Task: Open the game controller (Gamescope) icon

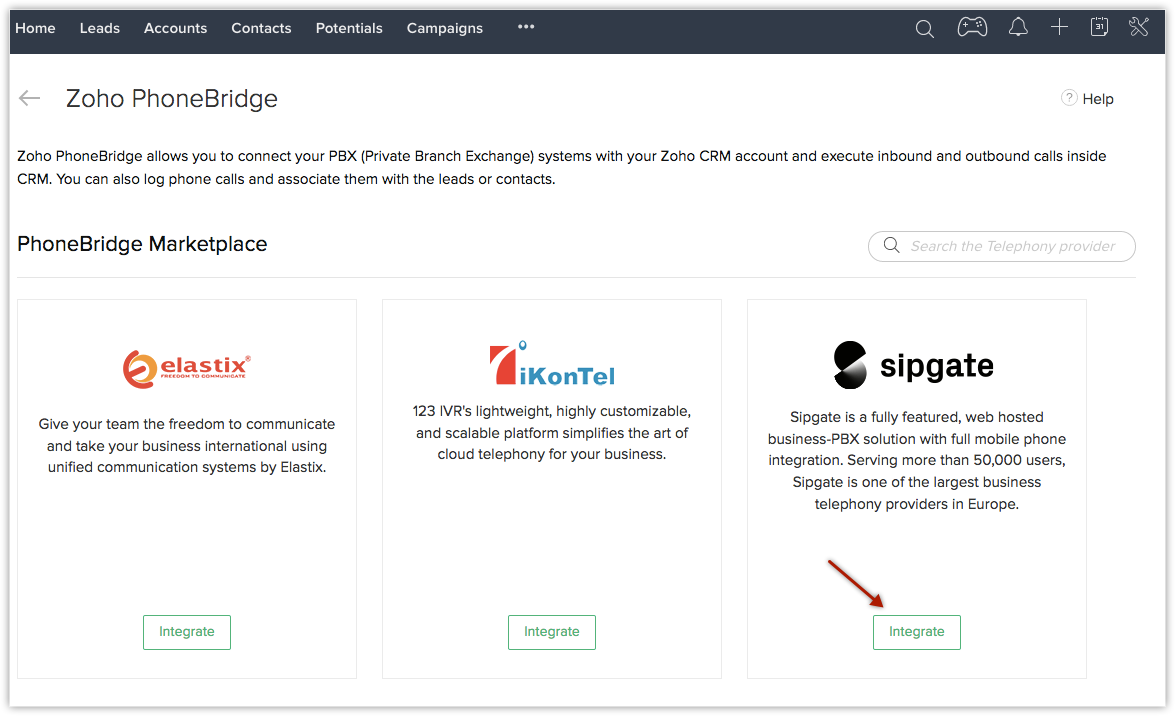Action: point(972,28)
